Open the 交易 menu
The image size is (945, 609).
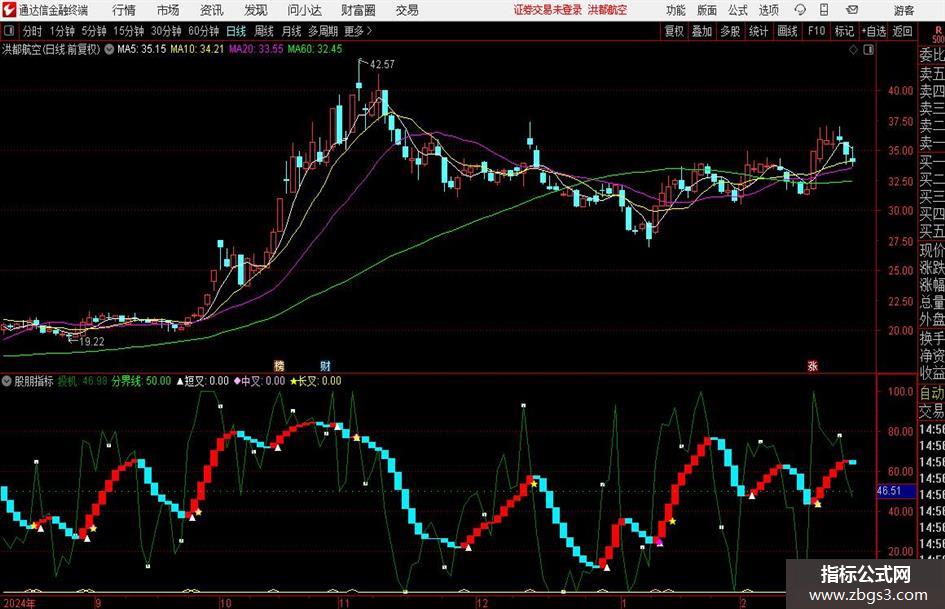point(407,10)
